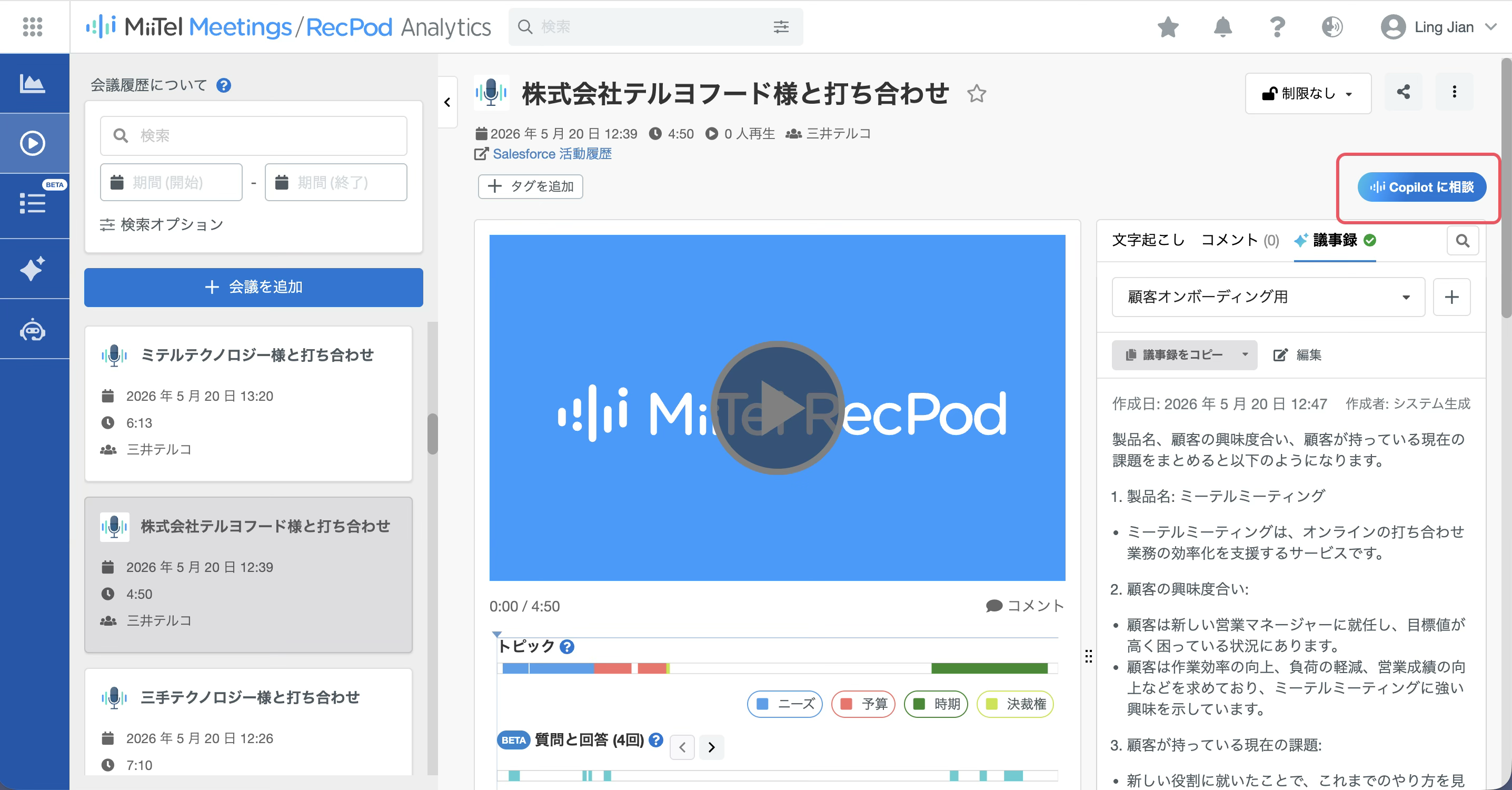Click 編集 to edit the minutes

1297,355
